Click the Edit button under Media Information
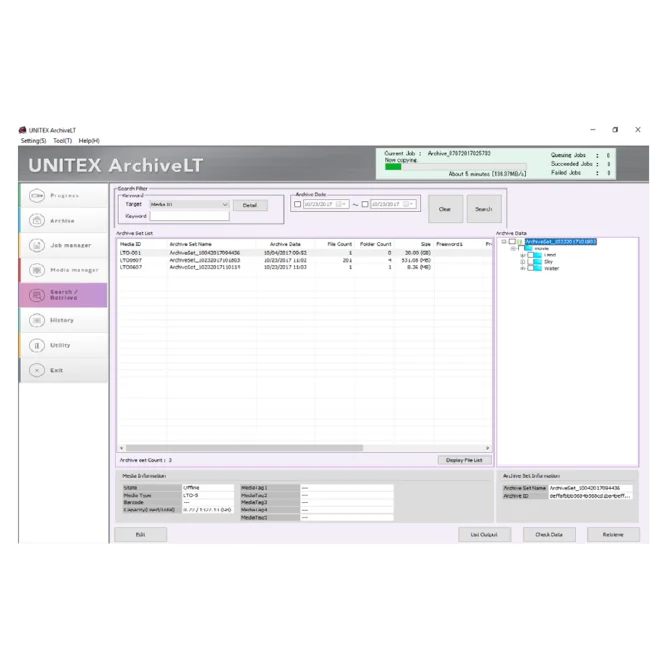The width and height of the screenshot is (670, 670). (141, 535)
